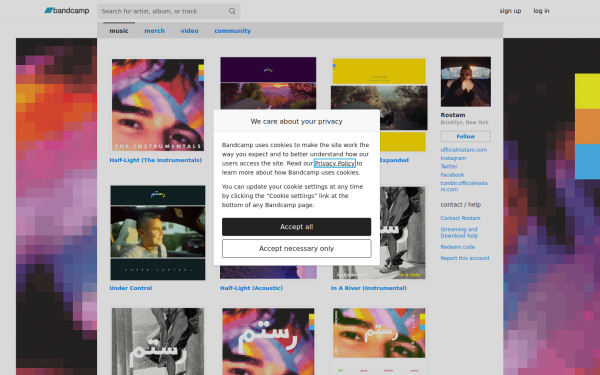600x375 pixels.
Task: Click Half-Light (The Instrumentals) title link
Action: point(155,160)
